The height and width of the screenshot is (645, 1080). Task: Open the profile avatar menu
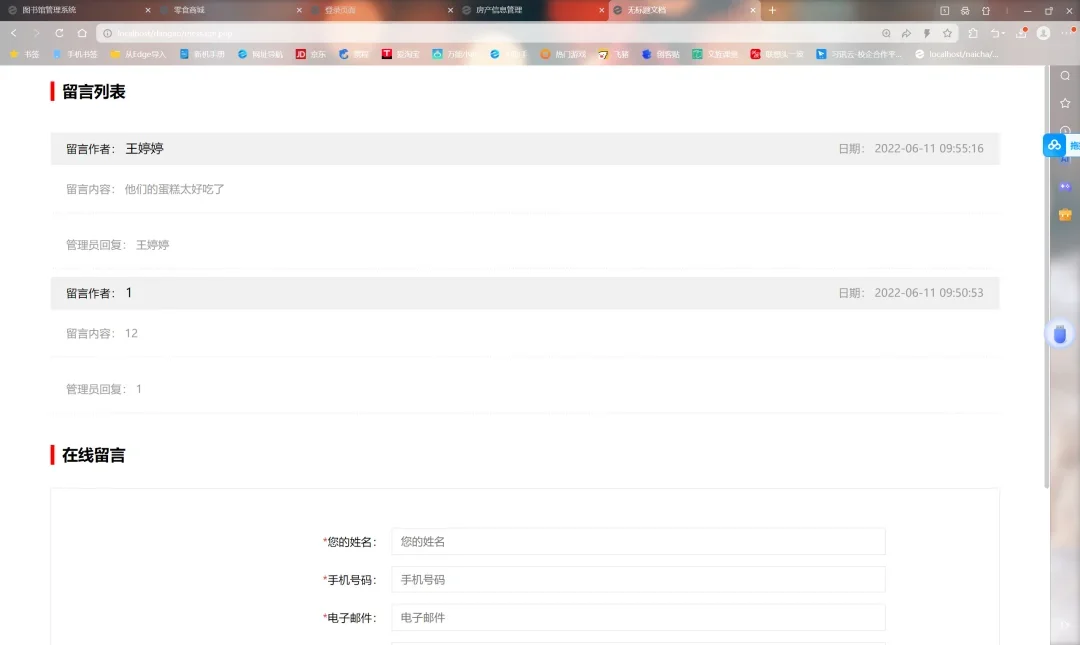pos(1044,33)
